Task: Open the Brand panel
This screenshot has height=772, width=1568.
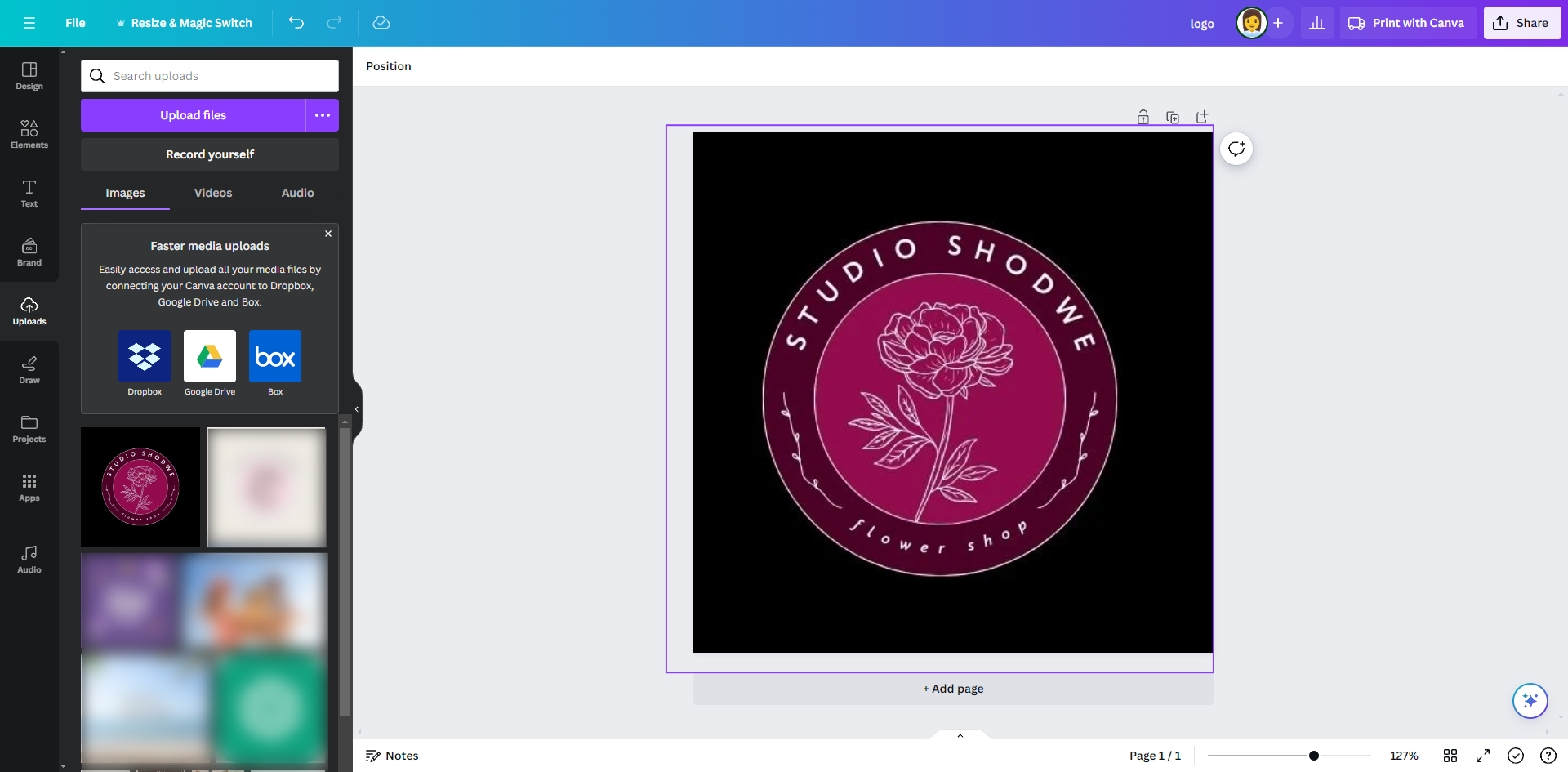Action: coord(29,252)
